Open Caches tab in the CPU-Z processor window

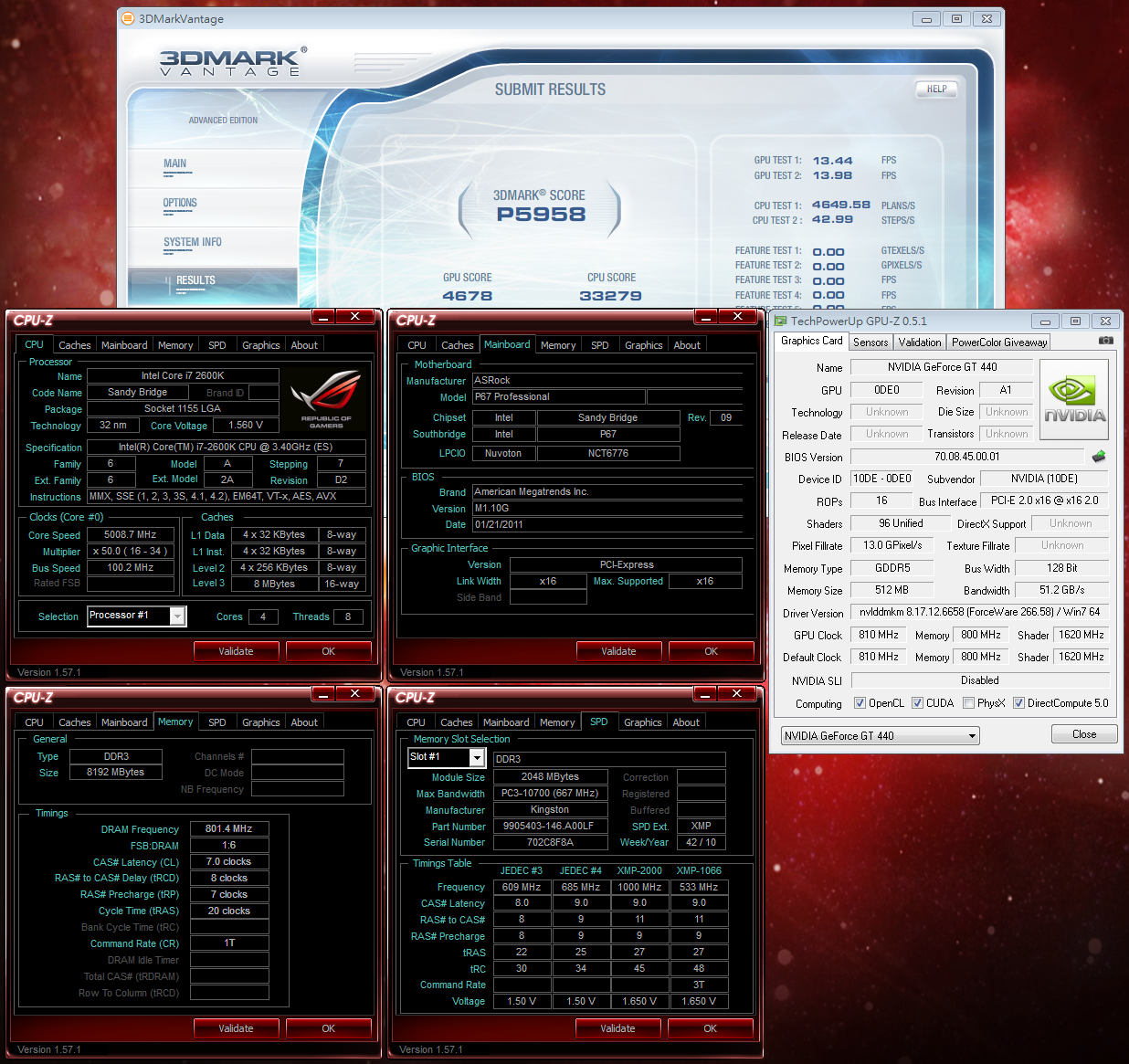pyautogui.click(x=75, y=345)
